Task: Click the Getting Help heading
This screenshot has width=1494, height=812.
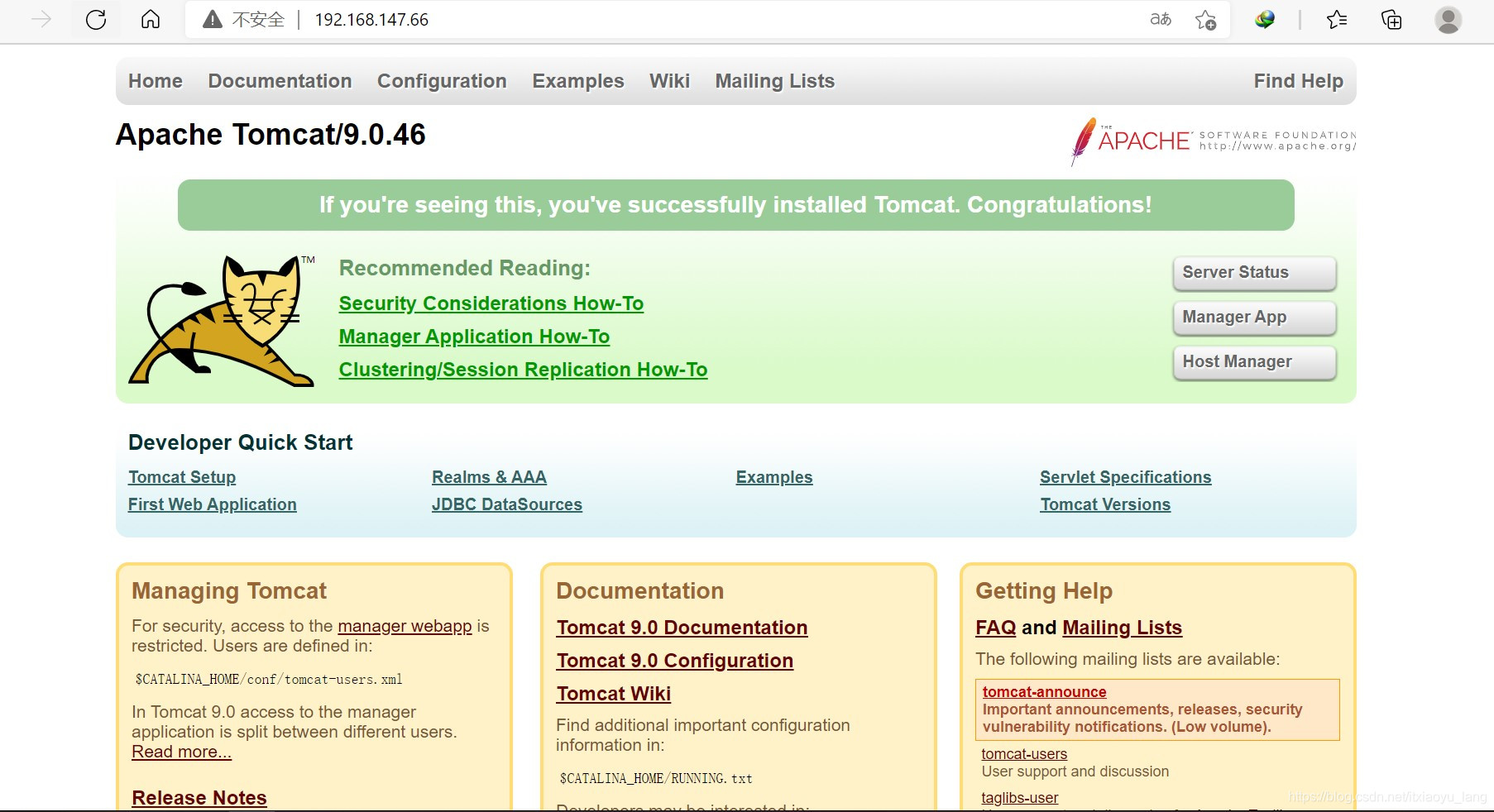Action: point(1044,591)
